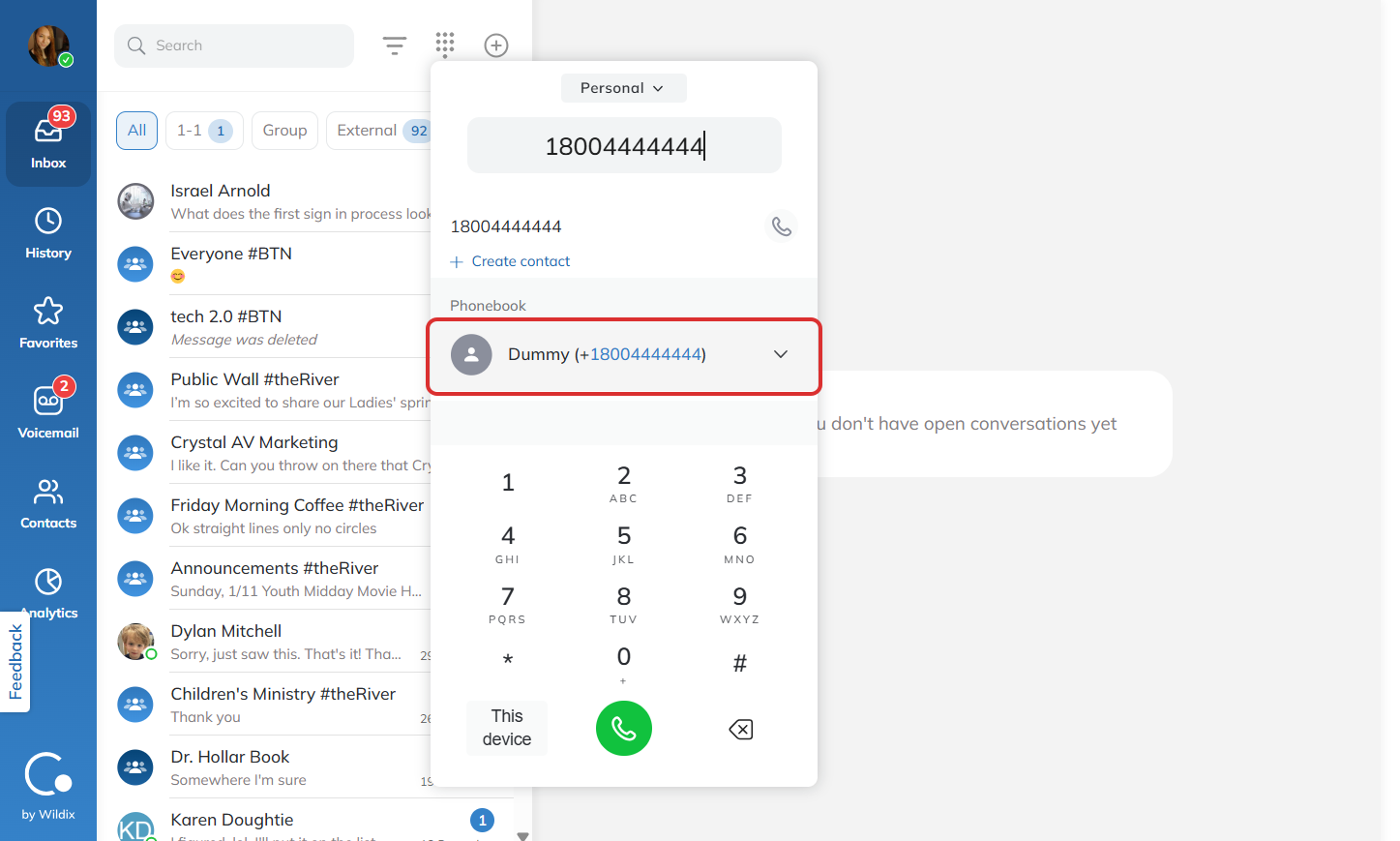Open conversation filter icon near search
Screen dimensions: 1400x841
394,45
